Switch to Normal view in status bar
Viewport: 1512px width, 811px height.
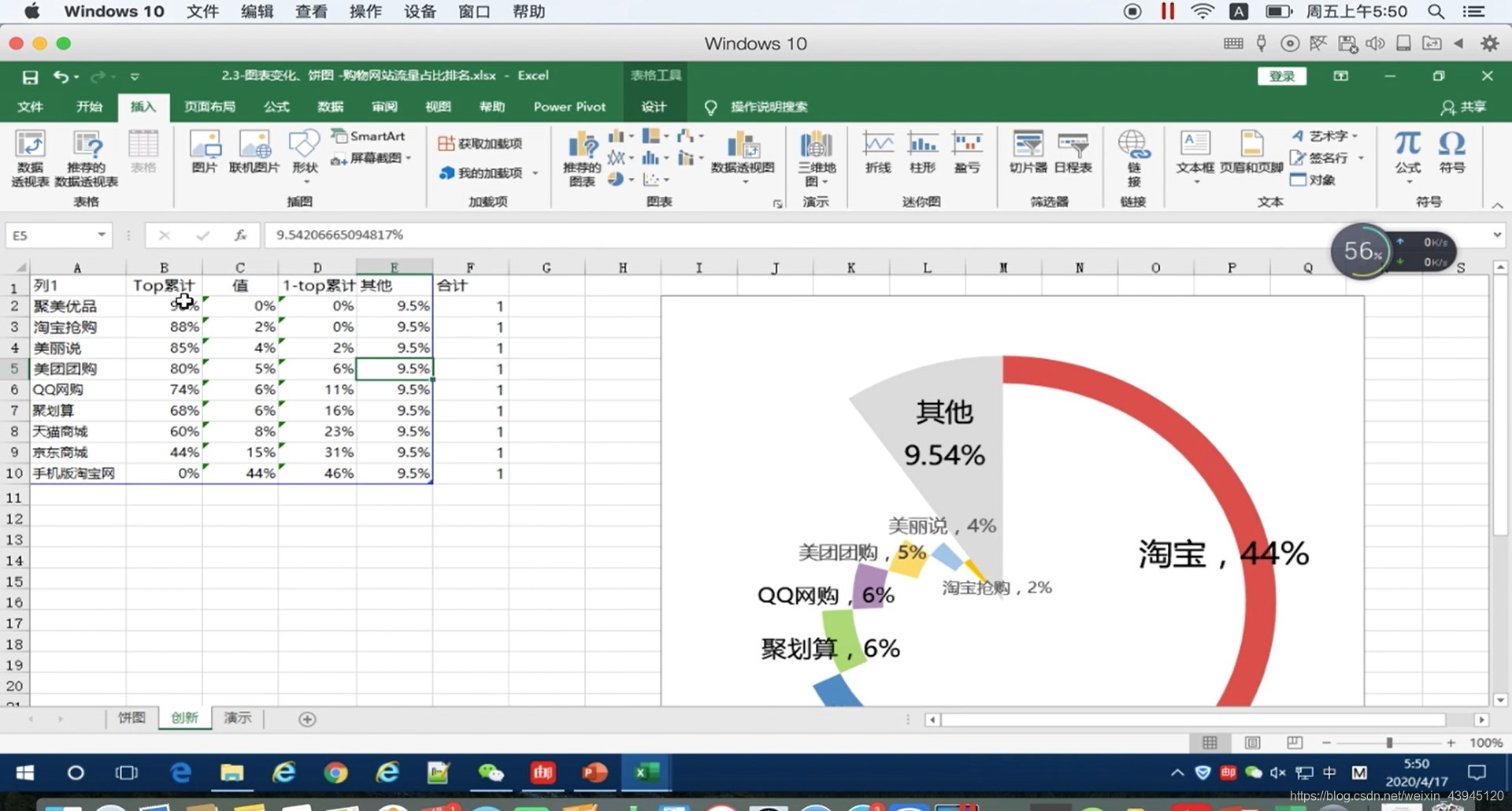(x=1210, y=742)
